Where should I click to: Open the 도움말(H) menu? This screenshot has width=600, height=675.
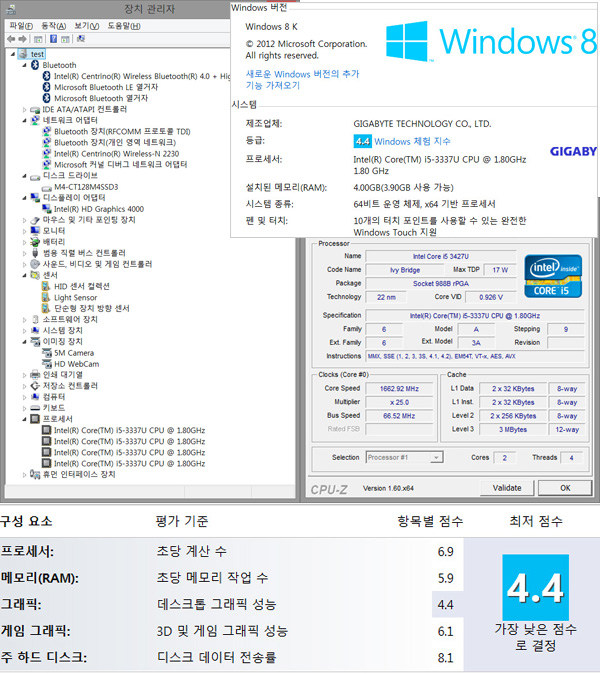[124, 26]
